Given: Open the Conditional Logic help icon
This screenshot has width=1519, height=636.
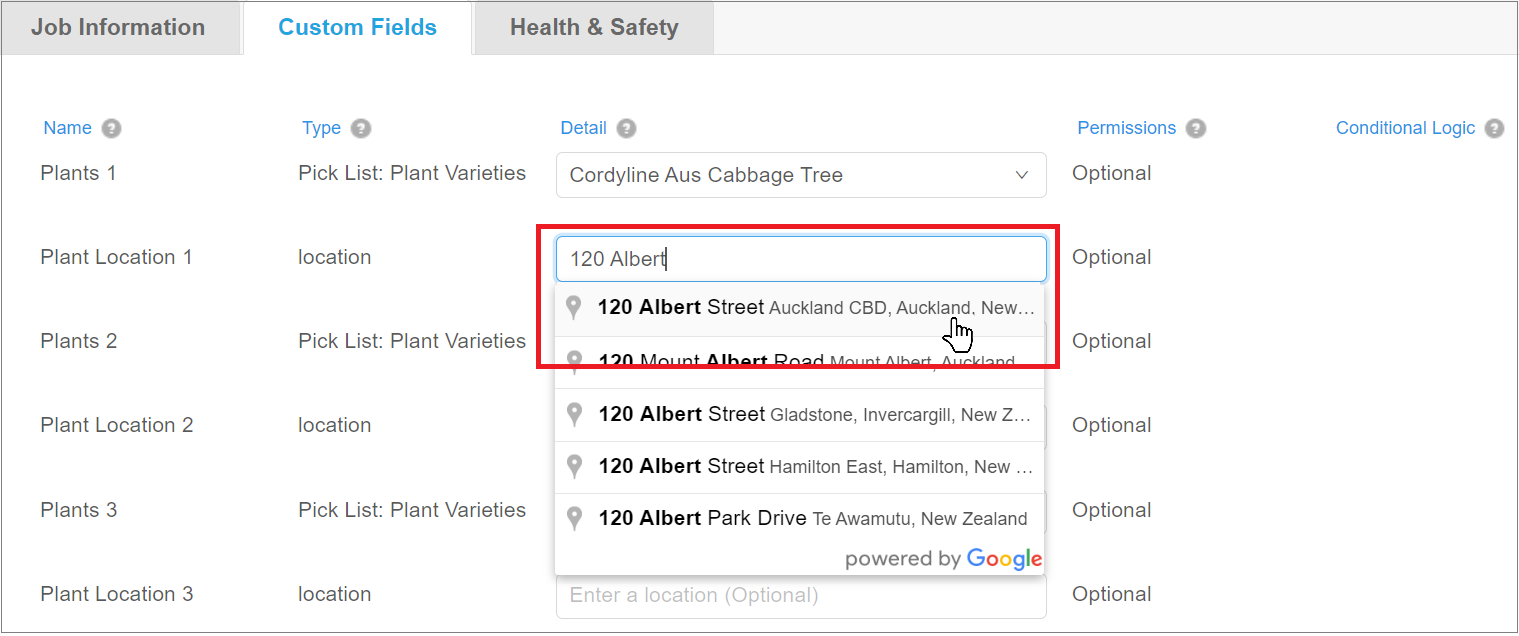Looking at the screenshot, I should point(1494,127).
